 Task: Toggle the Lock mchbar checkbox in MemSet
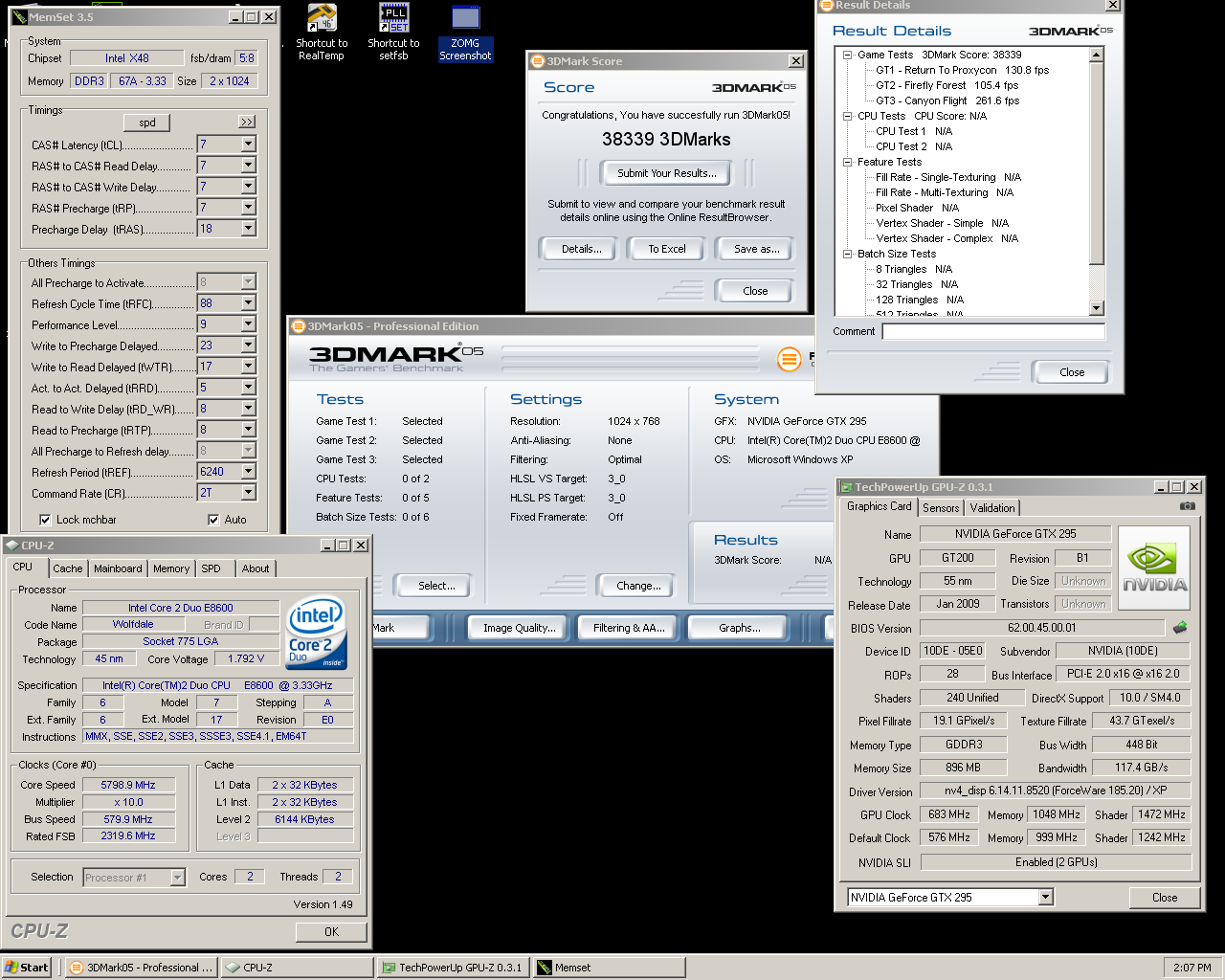coord(45,520)
